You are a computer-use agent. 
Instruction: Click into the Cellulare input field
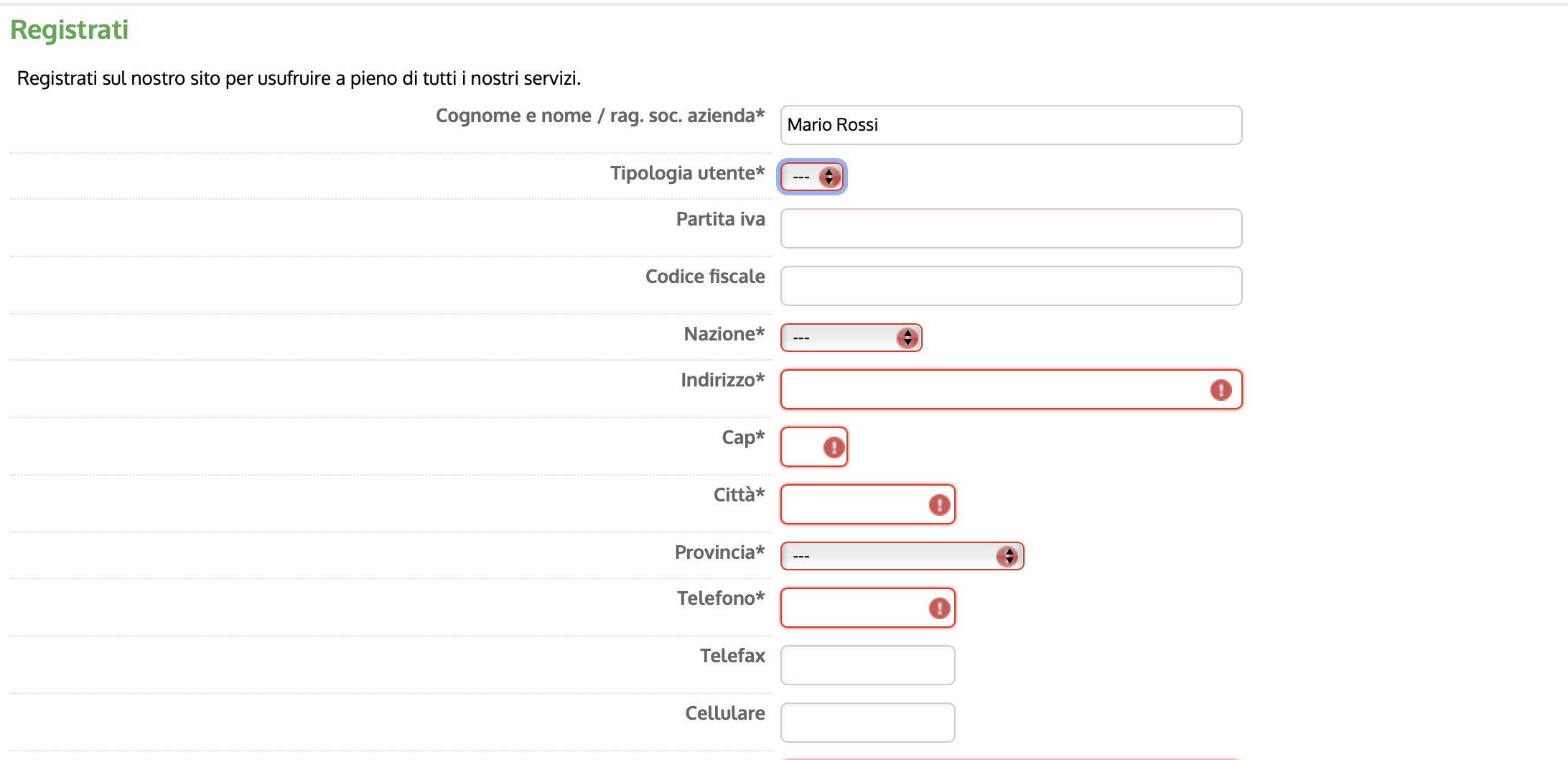(x=867, y=723)
